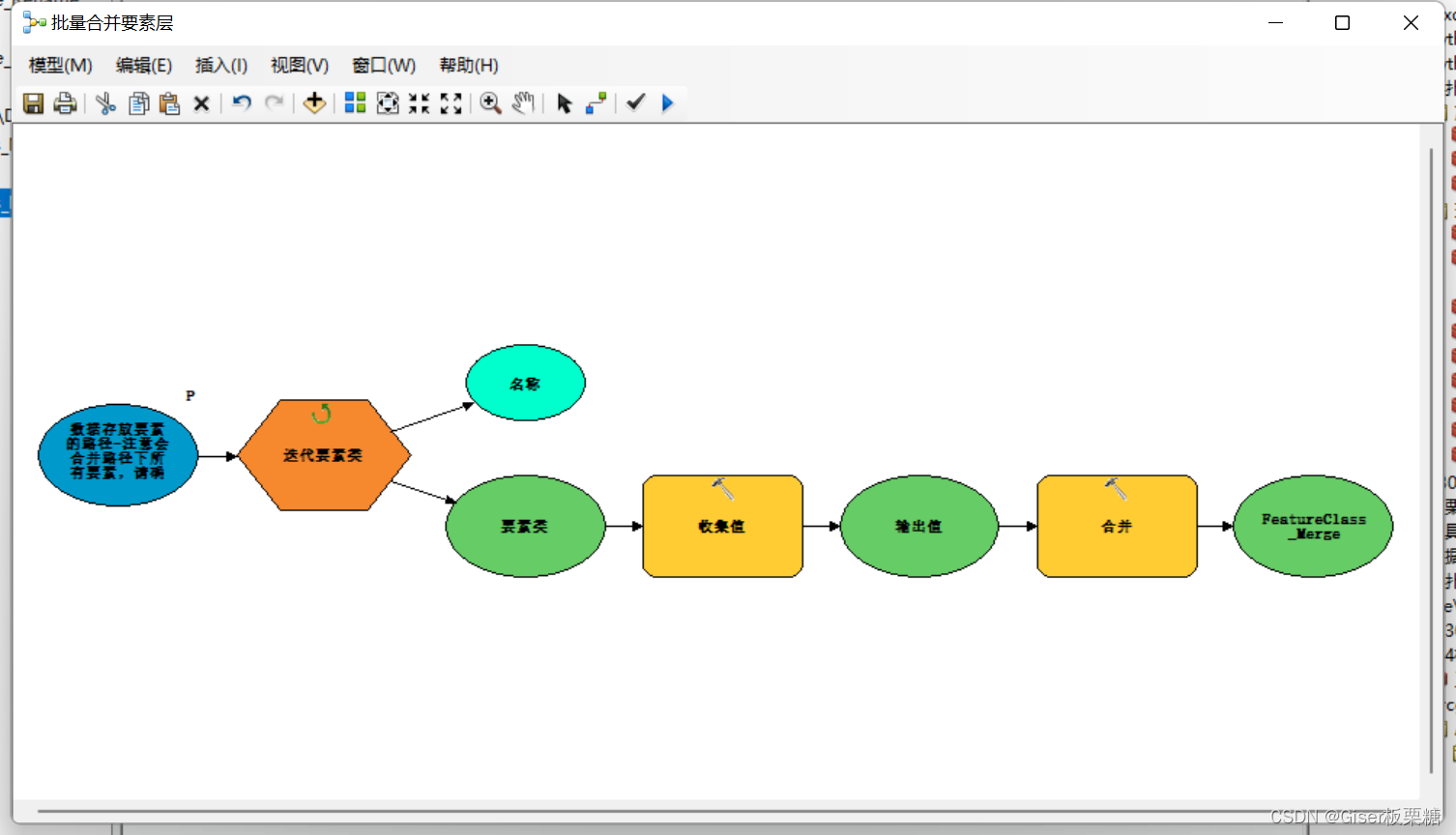
Task: Open the 视图(V) menu
Action: [300, 65]
